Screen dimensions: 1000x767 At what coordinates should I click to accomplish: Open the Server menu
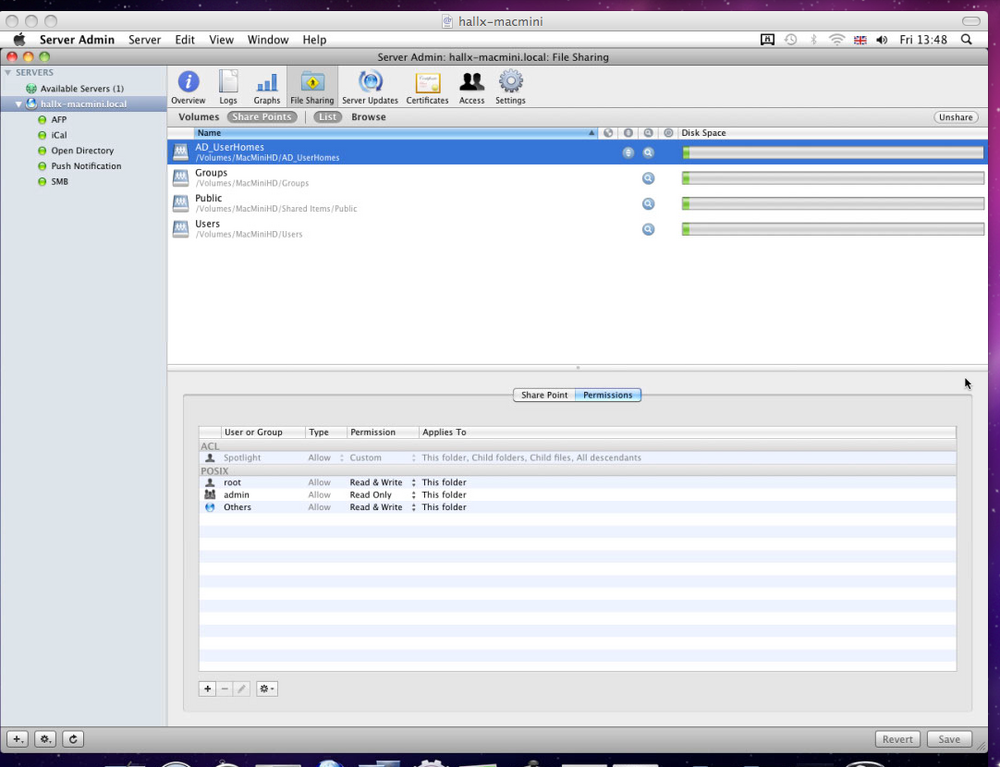click(x=144, y=40)
